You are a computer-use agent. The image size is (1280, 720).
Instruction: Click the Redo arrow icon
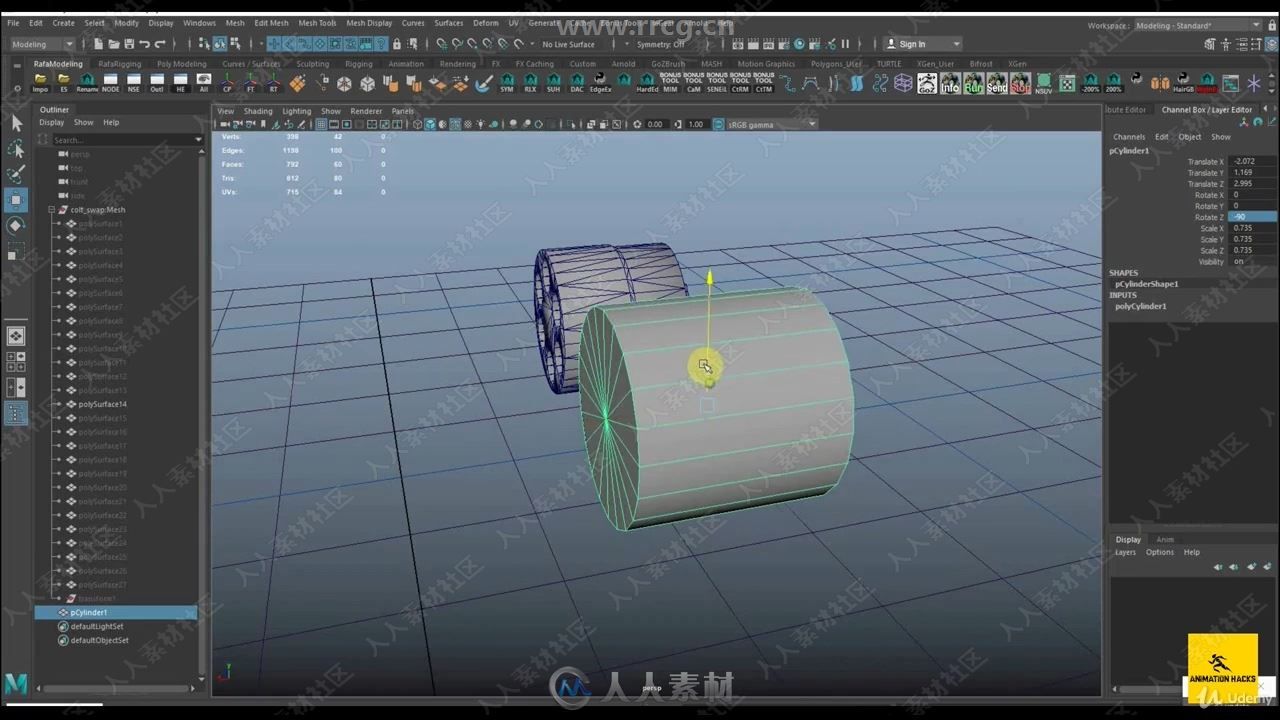tap(160, 44)
